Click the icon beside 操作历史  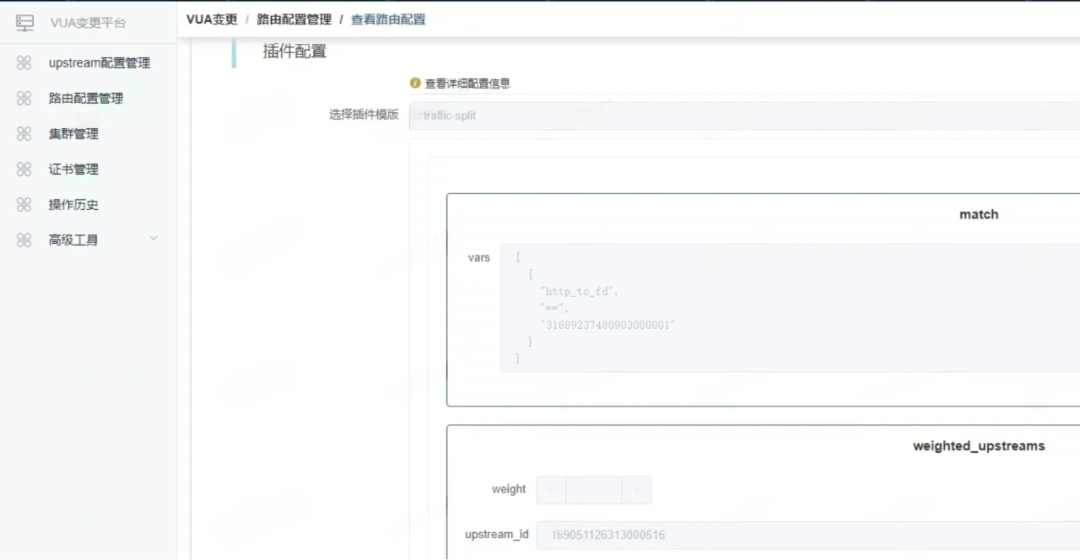(x=24, y=205)
